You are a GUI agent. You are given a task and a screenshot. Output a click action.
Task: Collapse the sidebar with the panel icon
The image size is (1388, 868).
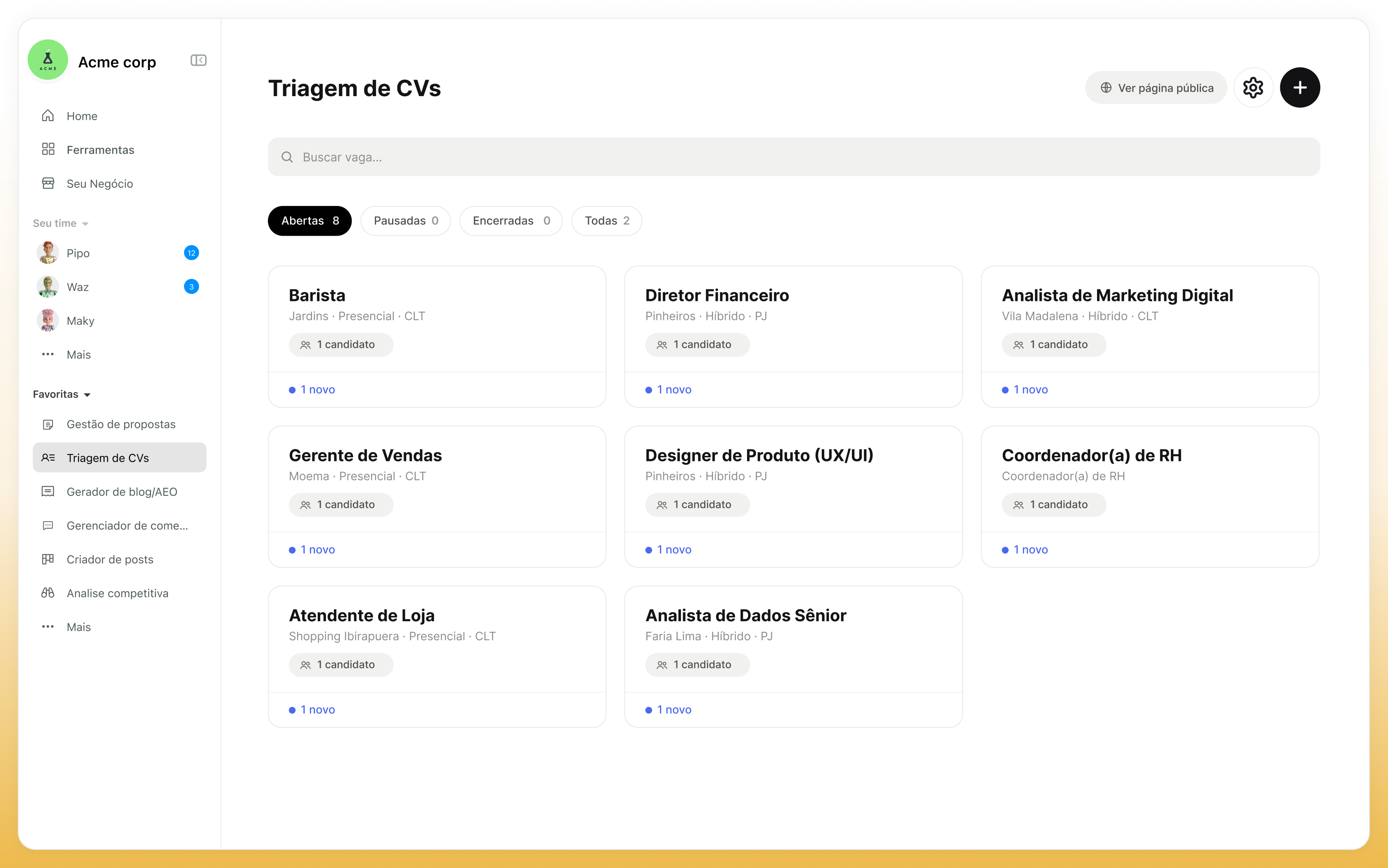click(x=198, y=60)
